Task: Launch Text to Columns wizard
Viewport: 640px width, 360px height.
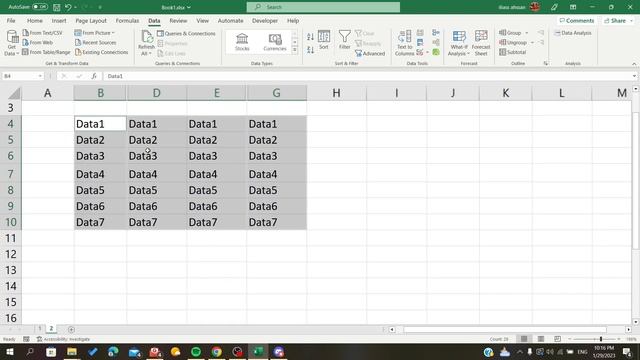Action: tap(404, 43)
